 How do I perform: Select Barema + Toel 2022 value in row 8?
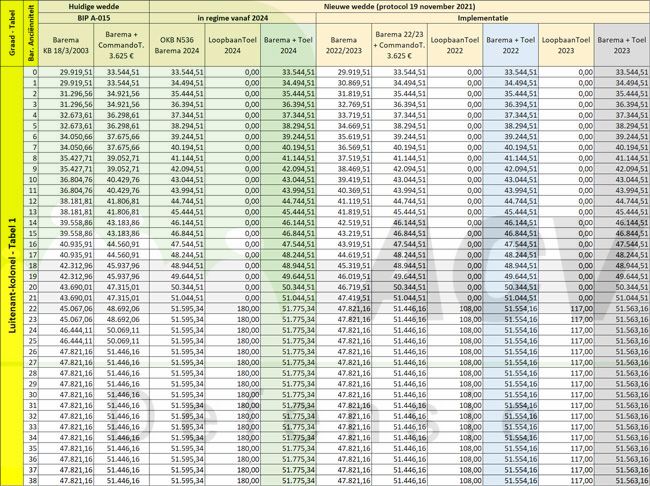[511, 158]
